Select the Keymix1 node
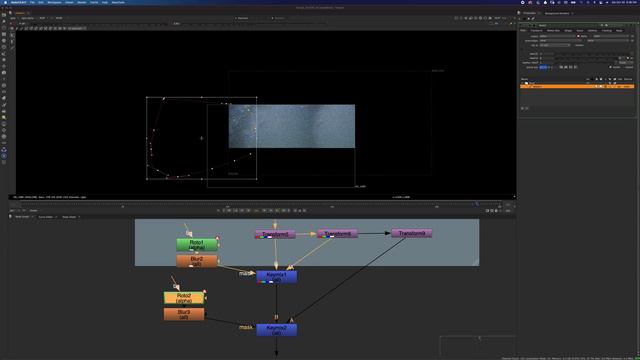This screenshot has width=640, height=360. click(277, 277)
